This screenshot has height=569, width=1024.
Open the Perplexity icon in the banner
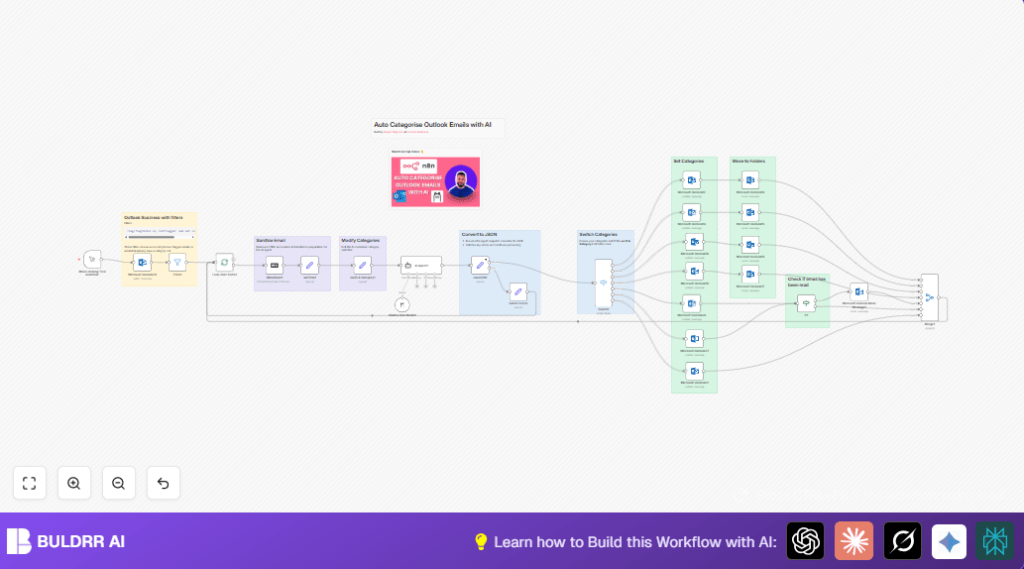click(x=995, y=541)
